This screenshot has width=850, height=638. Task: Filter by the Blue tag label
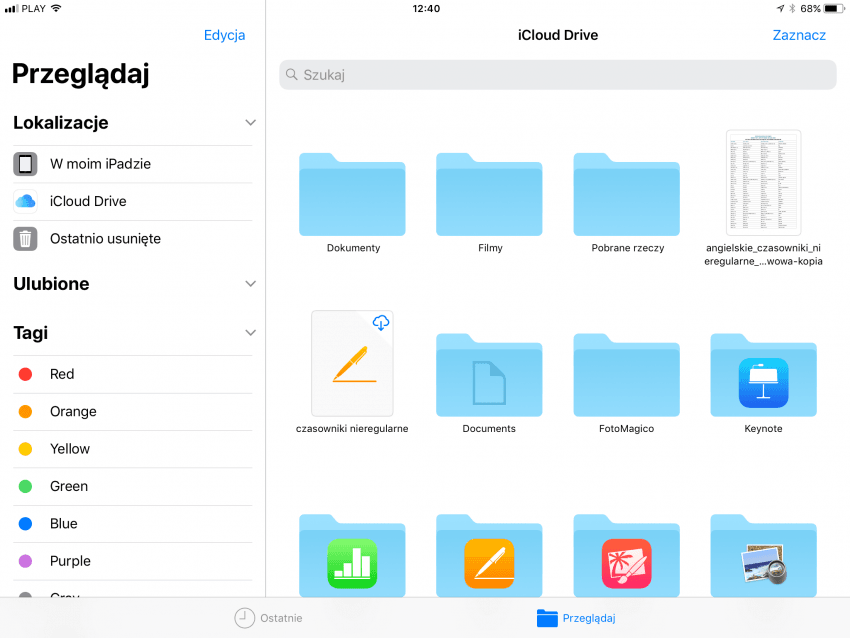[63, 524]
